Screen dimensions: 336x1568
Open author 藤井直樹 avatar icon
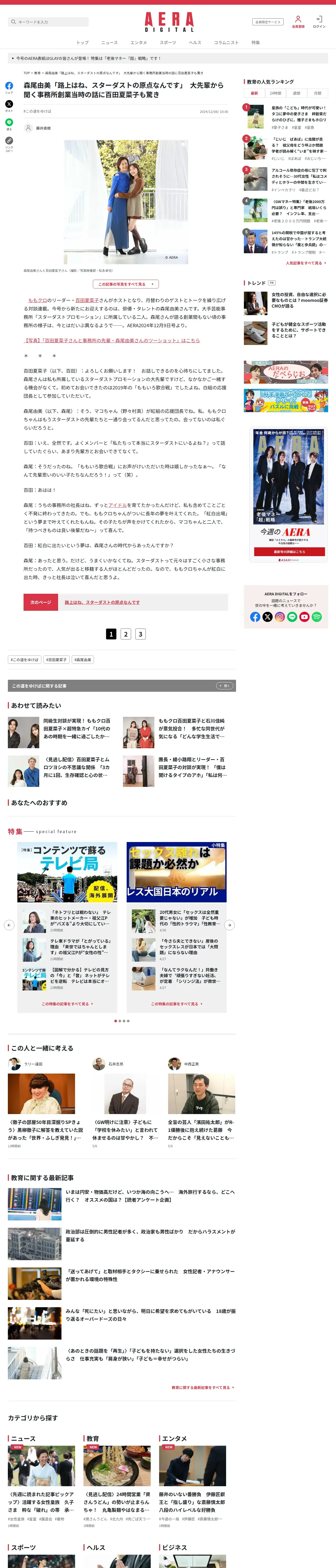coord(28,128)
